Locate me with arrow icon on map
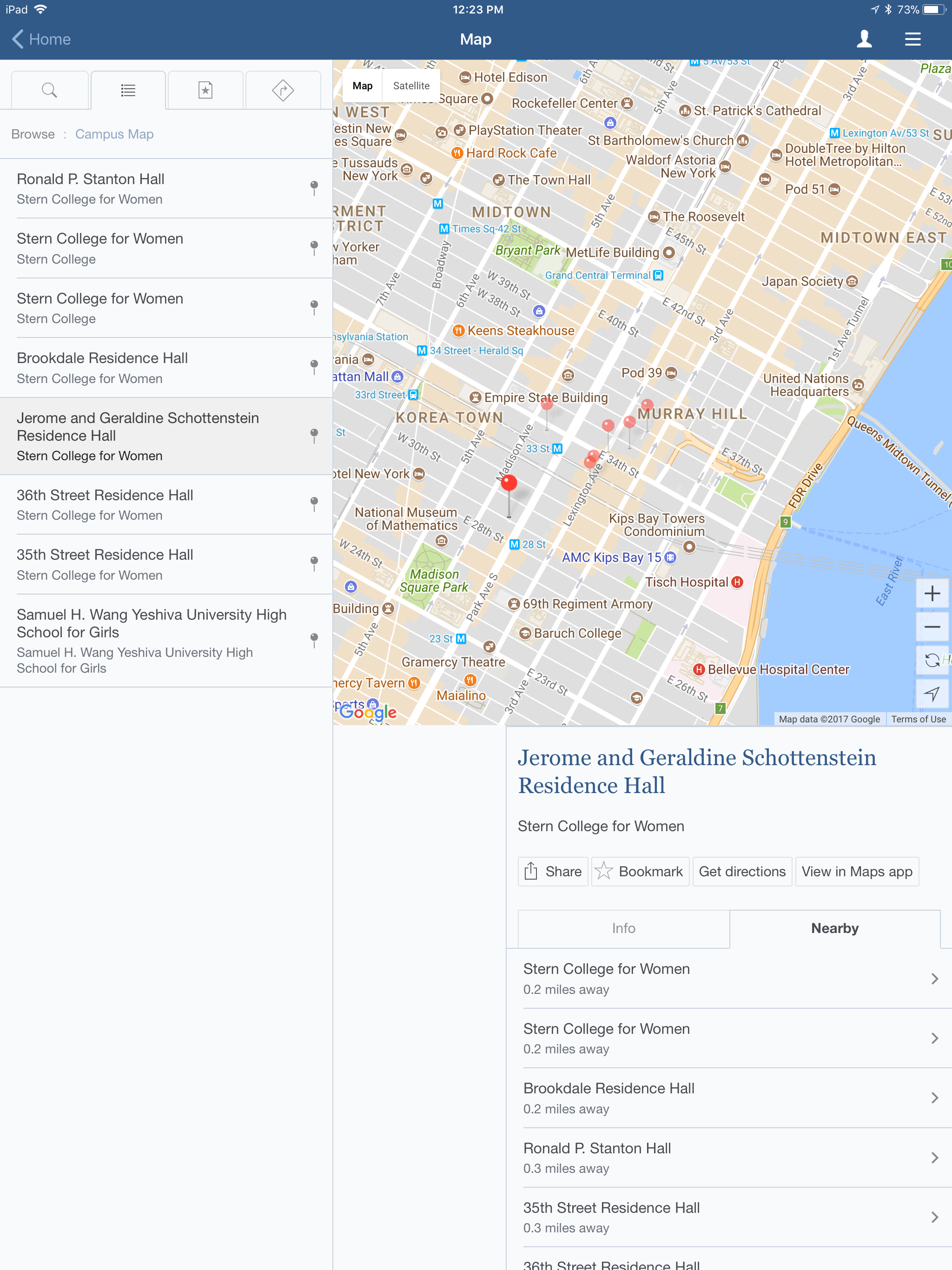 pos(932,694)
